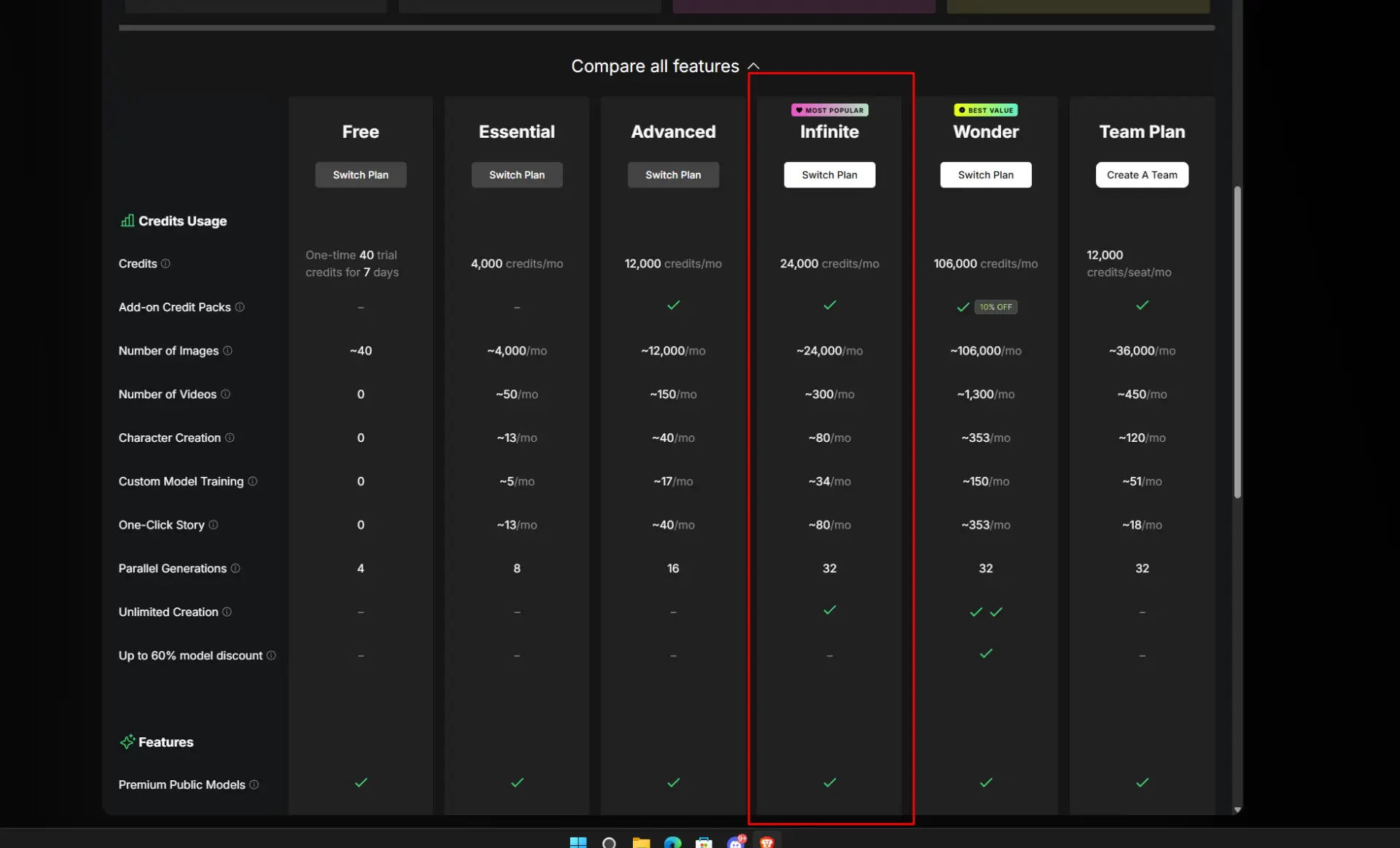1400x848 pixels.
Task: Click the 10% OFF tag in Wonder column
Action: click(x=995, y=307)
